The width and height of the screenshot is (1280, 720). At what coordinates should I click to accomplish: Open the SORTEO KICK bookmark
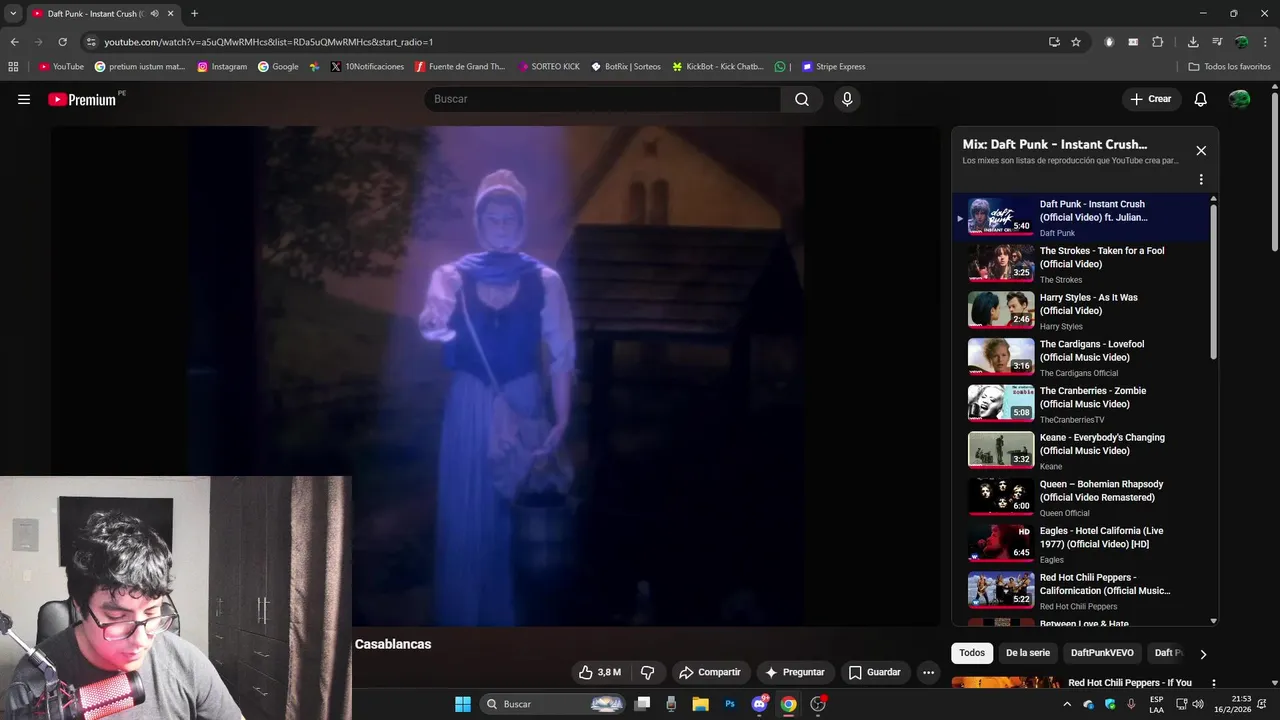pos(549,67)
